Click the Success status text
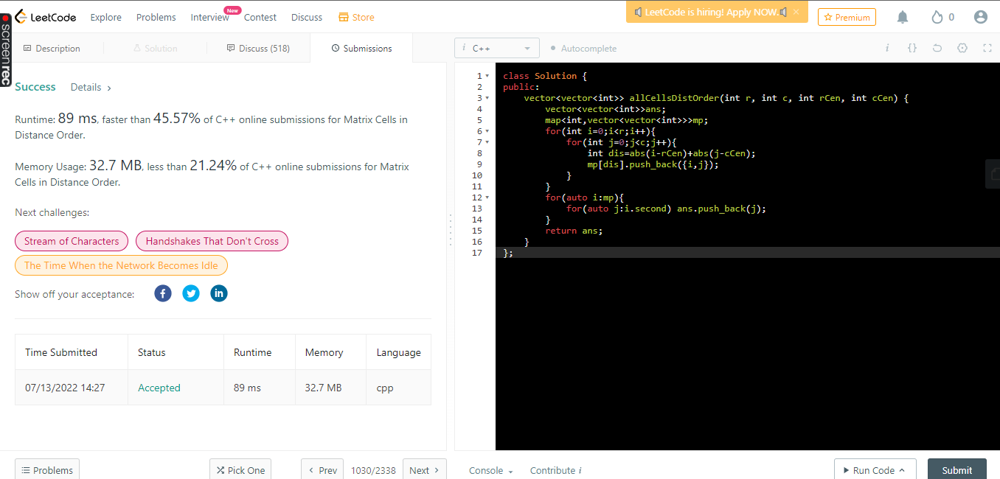 point(35,87)
